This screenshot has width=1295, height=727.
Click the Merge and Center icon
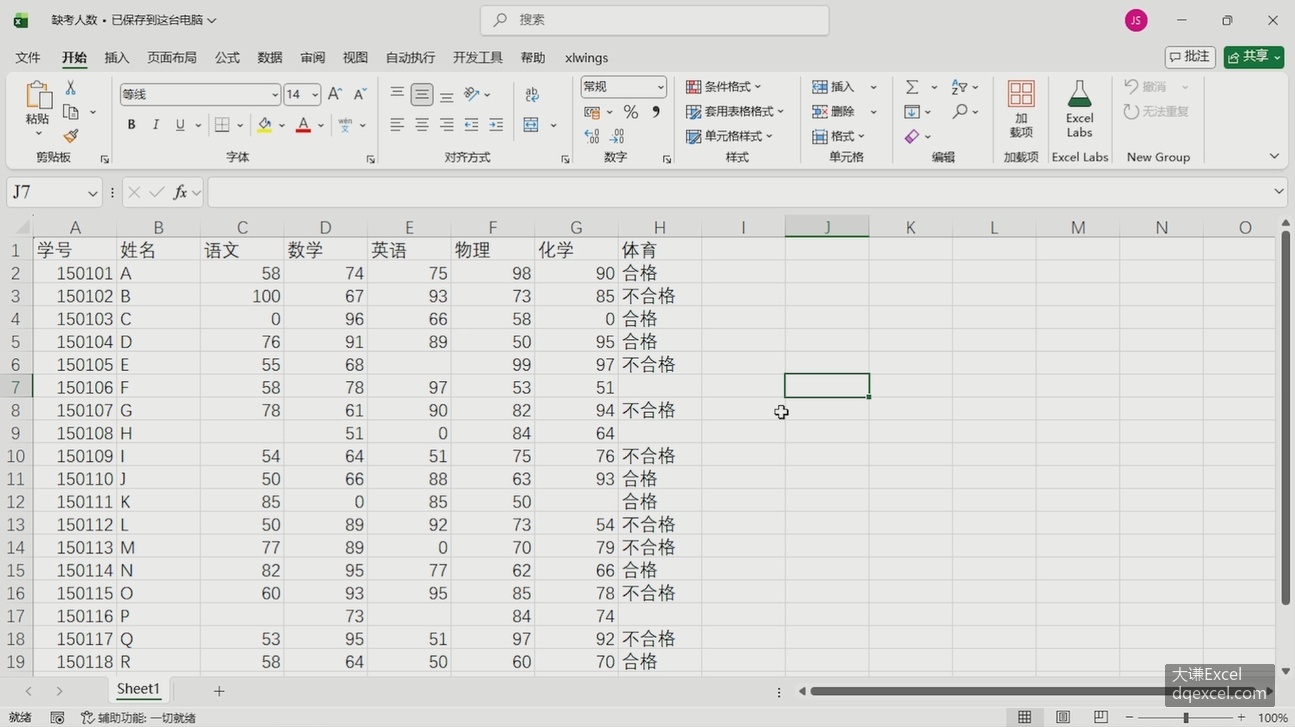pos(531,125)
